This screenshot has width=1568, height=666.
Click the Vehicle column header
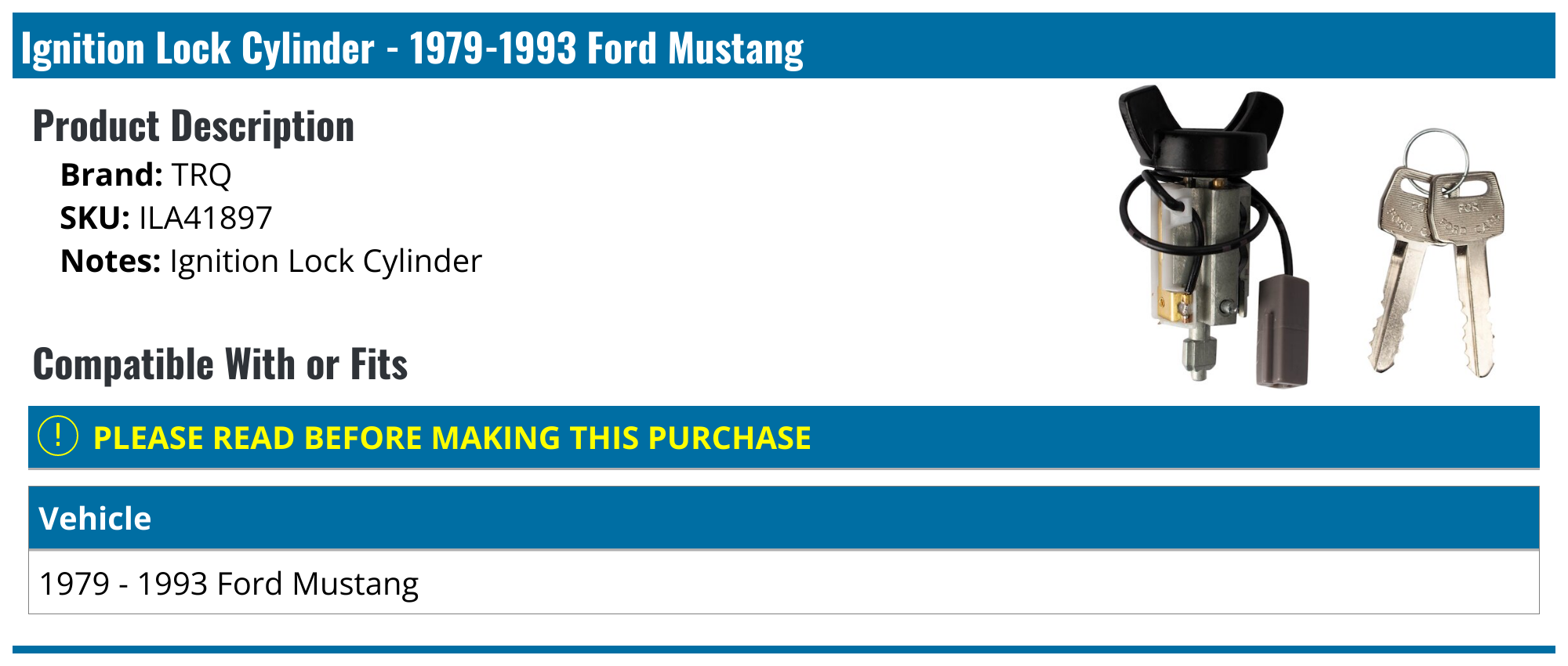click(x=95, y=519)
